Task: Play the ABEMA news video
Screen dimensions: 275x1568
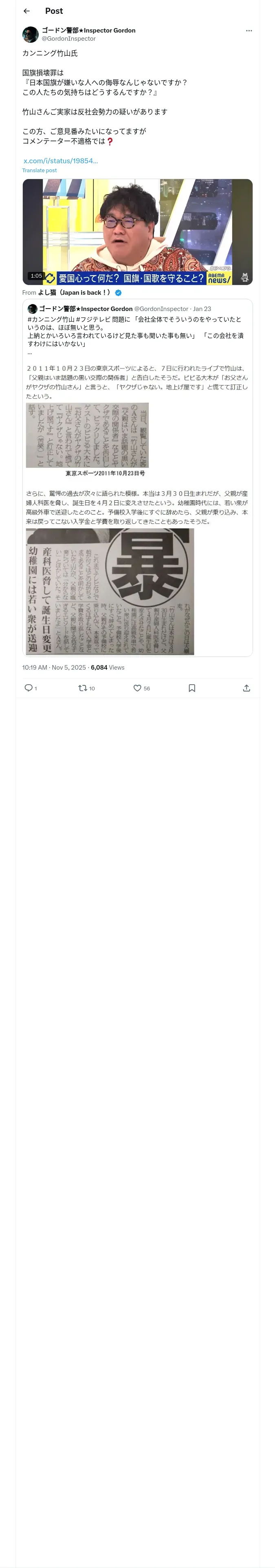Action: click(137, 231)
